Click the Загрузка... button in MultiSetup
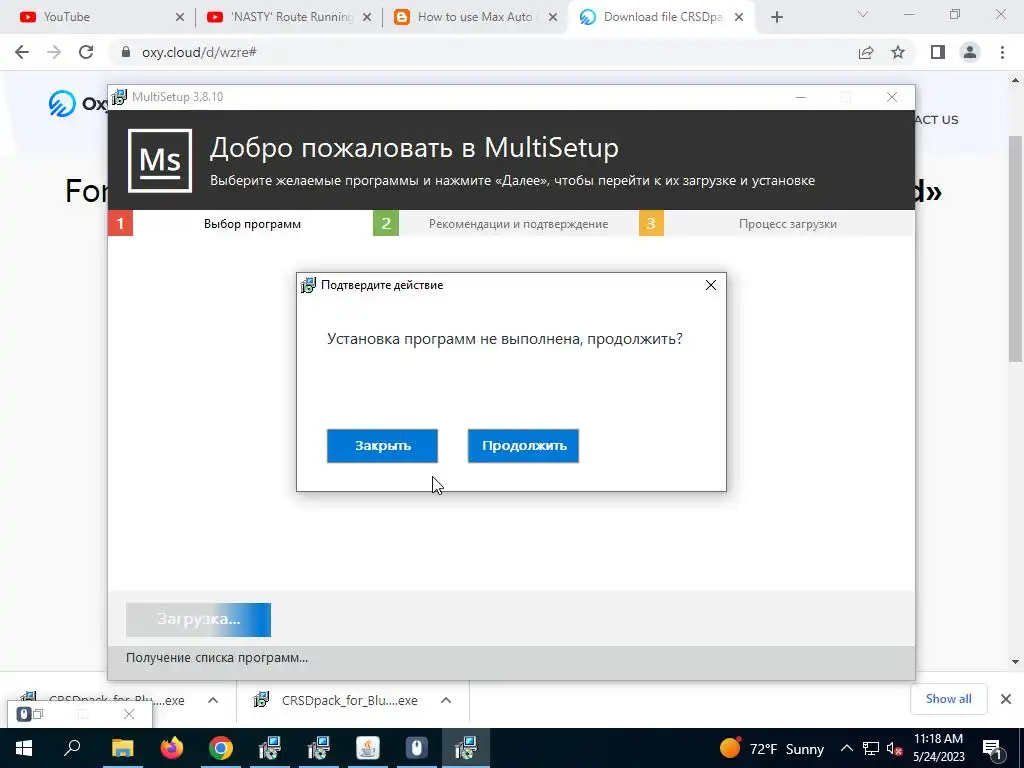This screenshot has width=1024, height=768. (199, 620)
